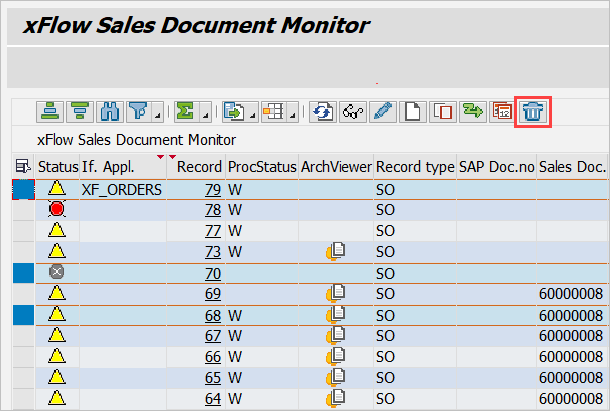Open record number 78 link

point(212,210)
